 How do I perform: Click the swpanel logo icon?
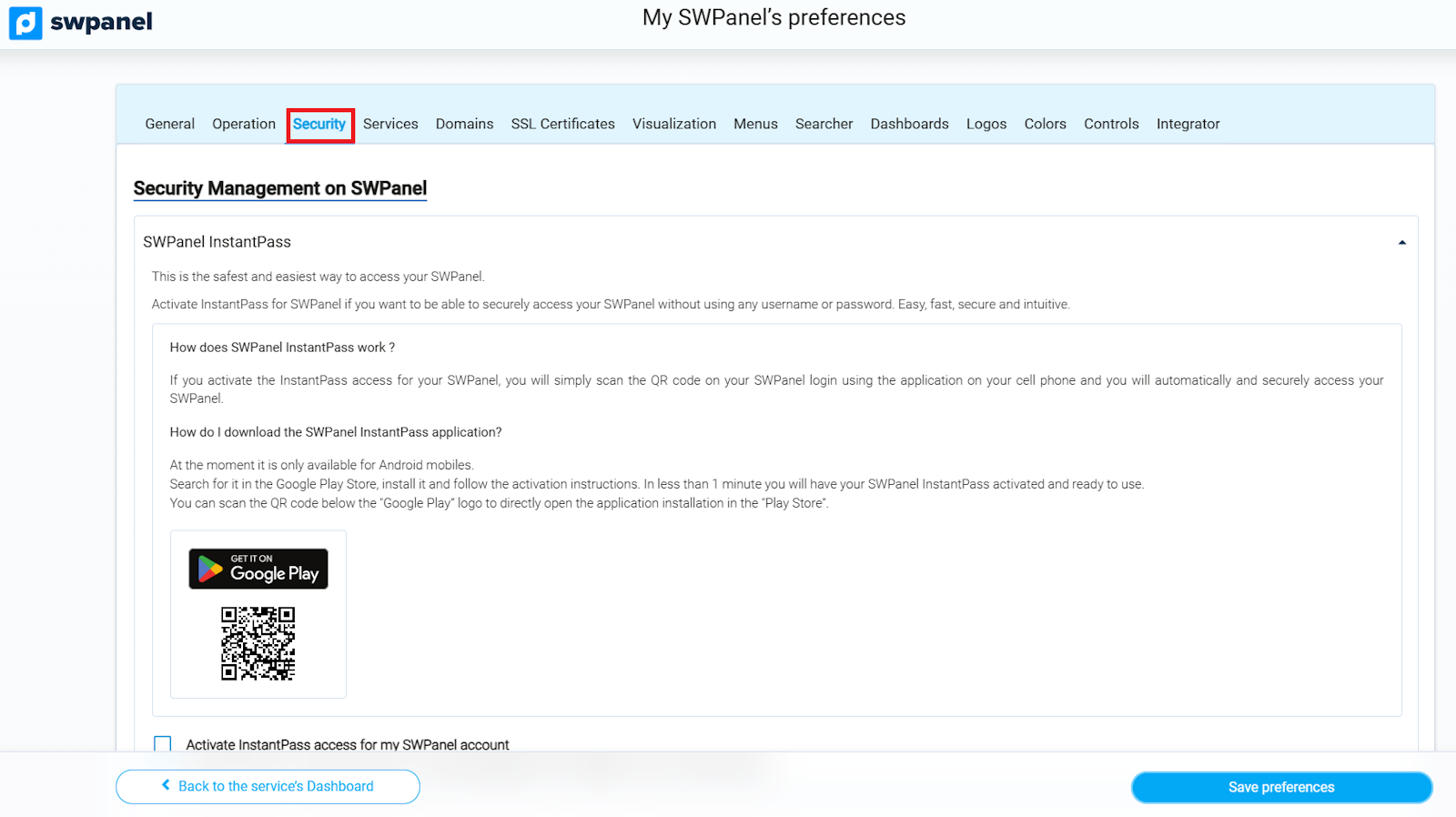point(25,23)
